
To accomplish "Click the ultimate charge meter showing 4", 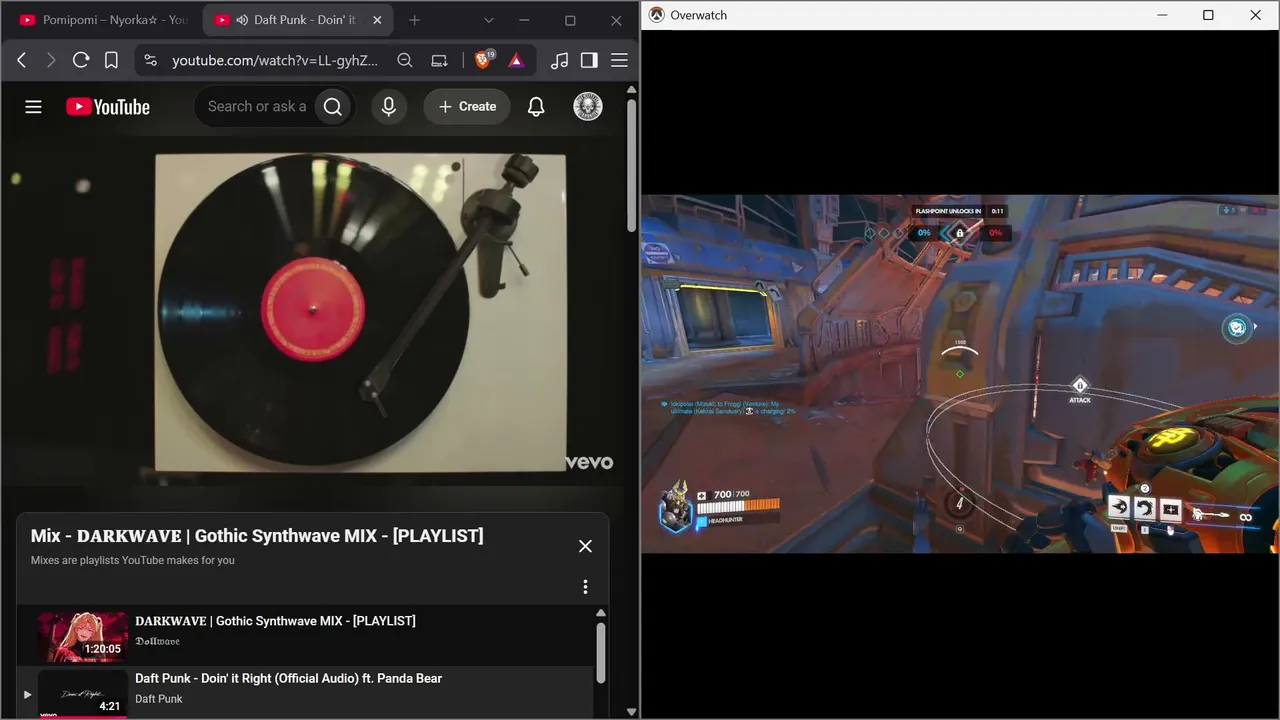I will 960,504.
